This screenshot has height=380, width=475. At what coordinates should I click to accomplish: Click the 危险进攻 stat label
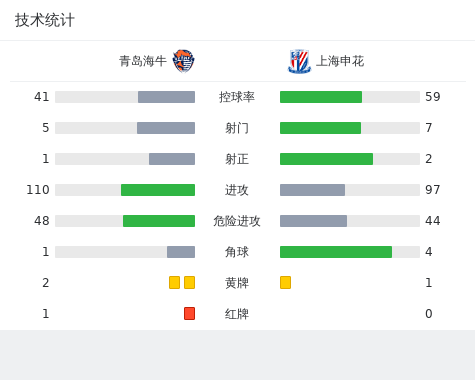[x=237, y=221]
